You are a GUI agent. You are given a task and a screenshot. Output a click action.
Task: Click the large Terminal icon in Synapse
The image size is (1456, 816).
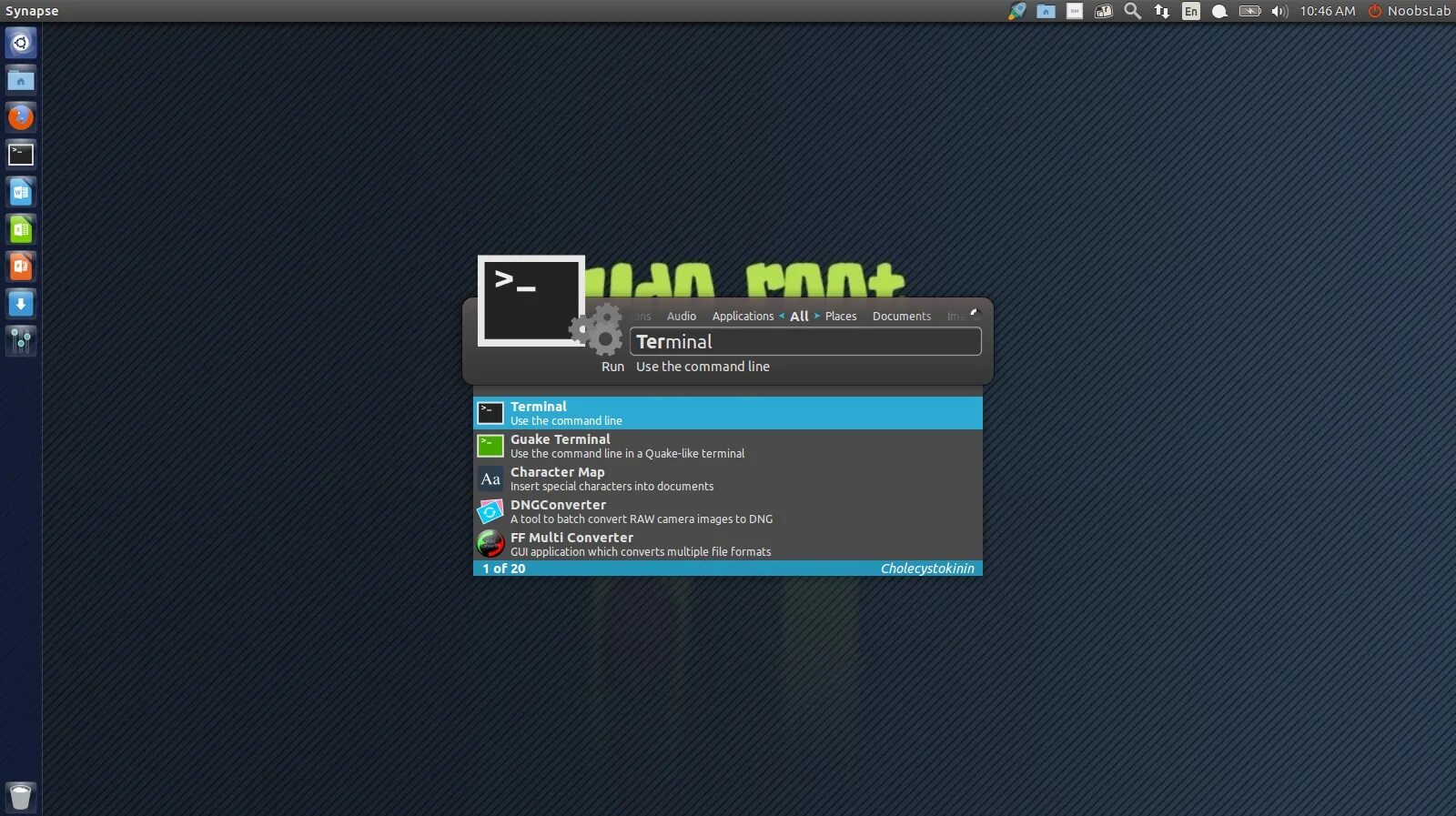pyautogui.click(x=531, y=301)
